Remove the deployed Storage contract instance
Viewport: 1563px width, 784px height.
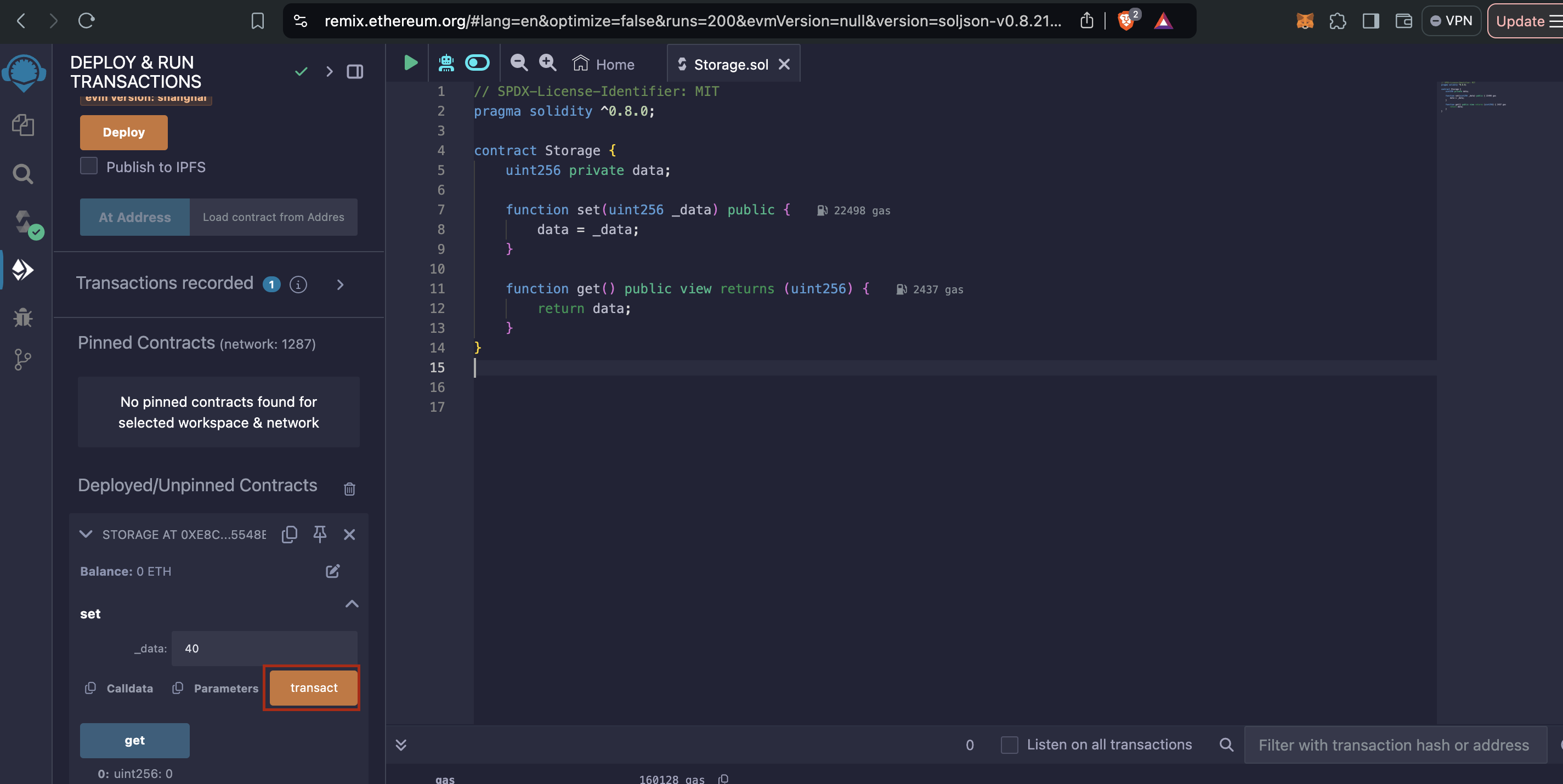(349, 534)
